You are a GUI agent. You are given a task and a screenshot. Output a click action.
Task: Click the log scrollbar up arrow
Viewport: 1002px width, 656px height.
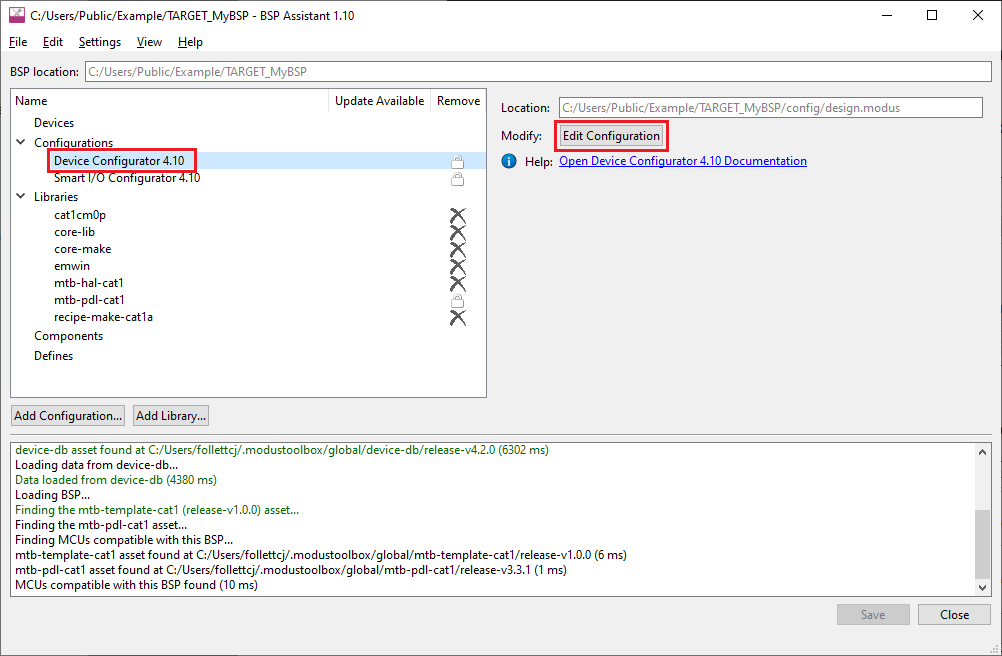coord(982,452)
